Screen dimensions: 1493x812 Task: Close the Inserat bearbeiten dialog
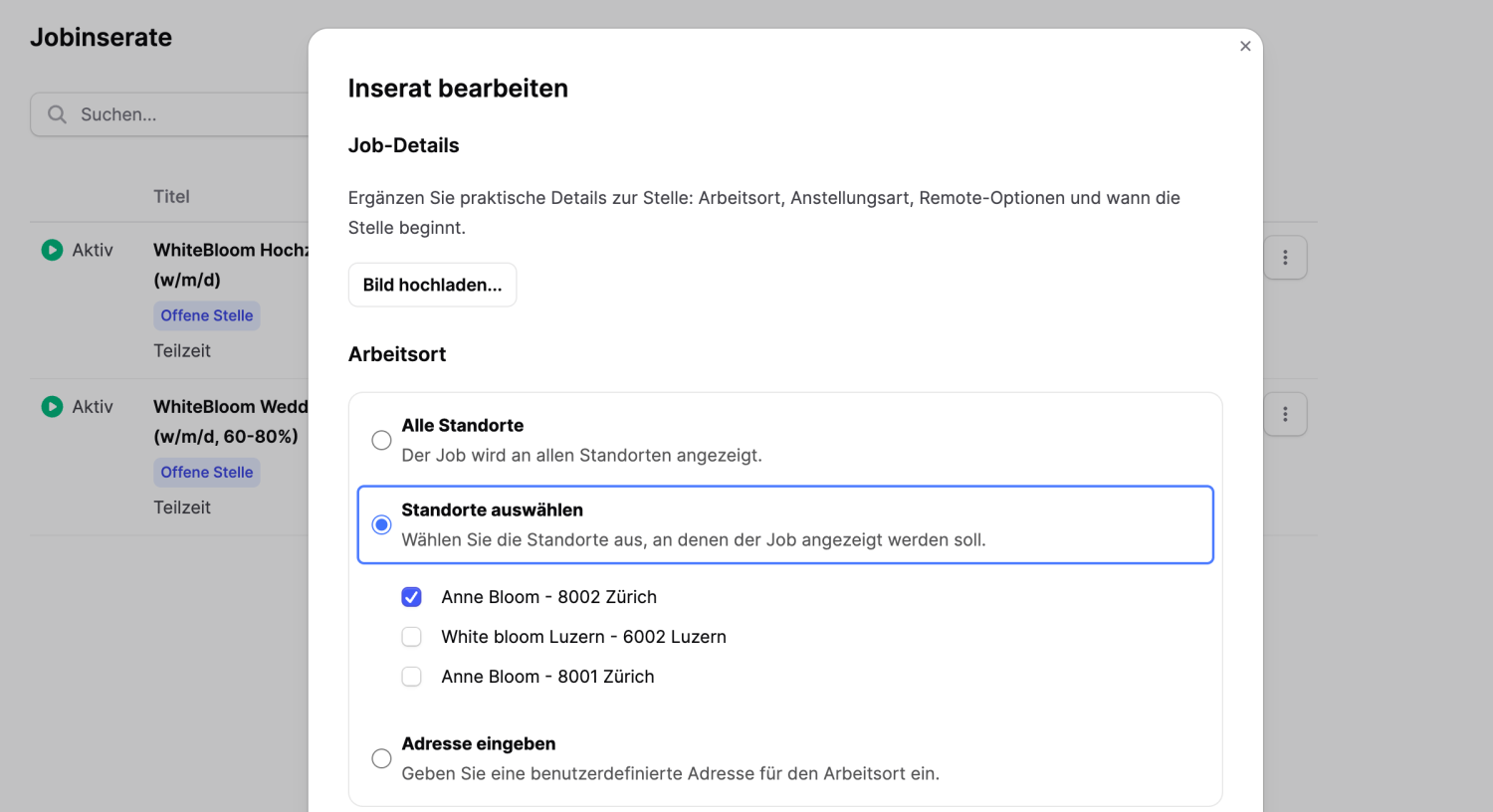tap(1245, 46)
